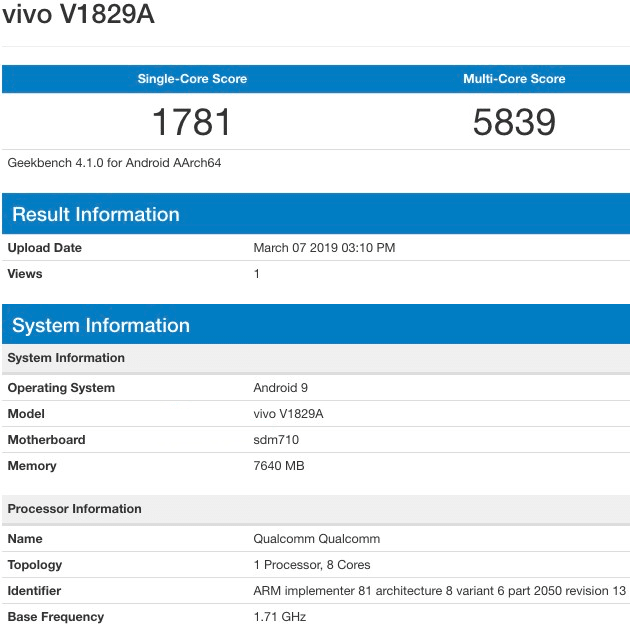Click the Identifier label

click(35, 591)
